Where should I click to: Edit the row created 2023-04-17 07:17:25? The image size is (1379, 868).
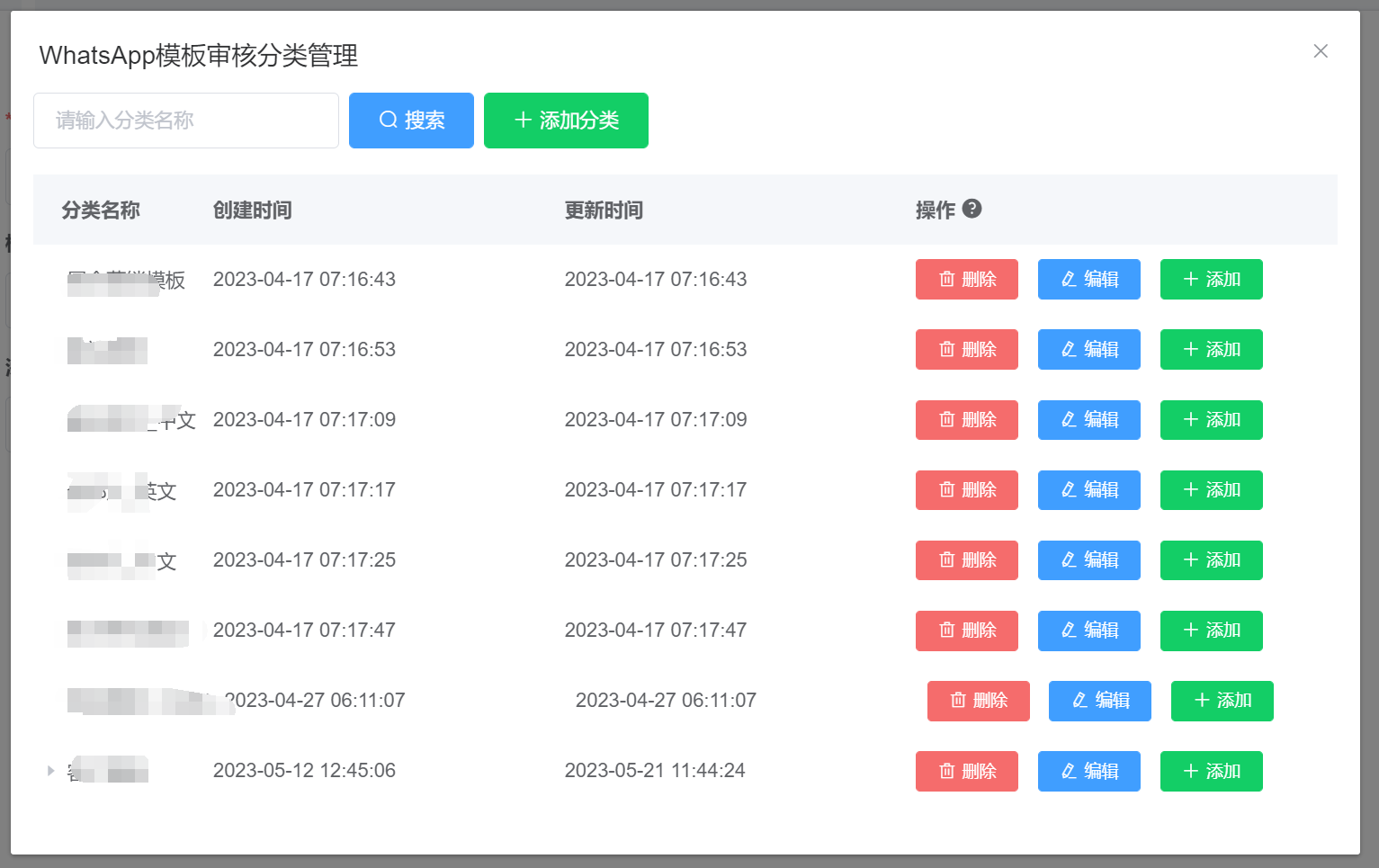pos(1089,560)
